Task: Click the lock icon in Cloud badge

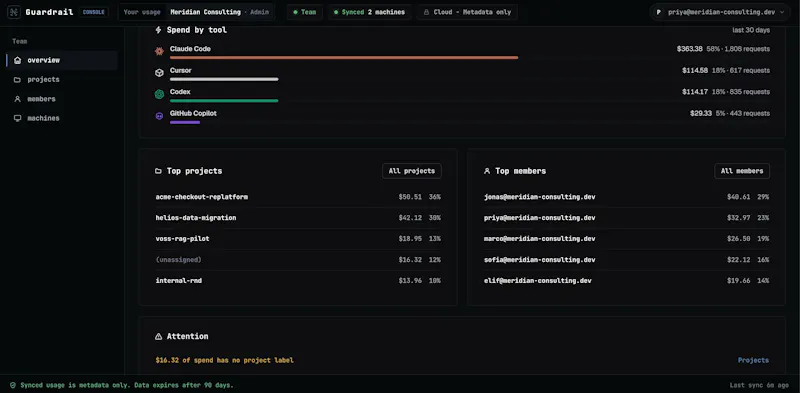Action: pos(427,12)
